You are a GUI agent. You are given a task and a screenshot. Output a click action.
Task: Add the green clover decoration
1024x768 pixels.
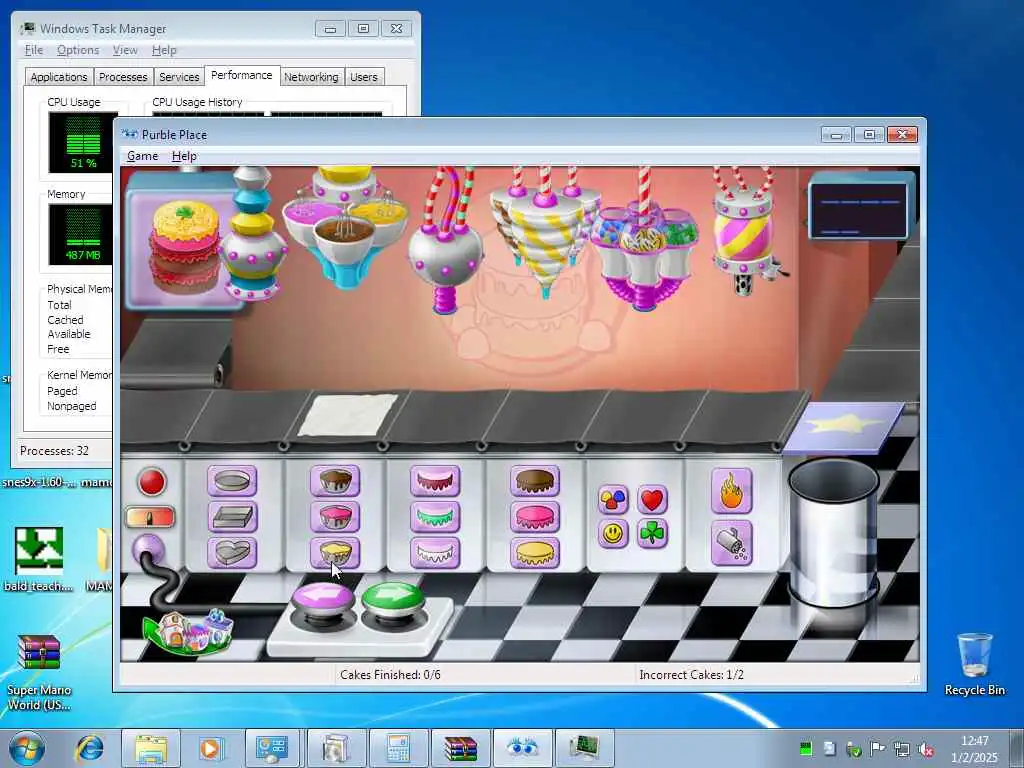[652, 534]
